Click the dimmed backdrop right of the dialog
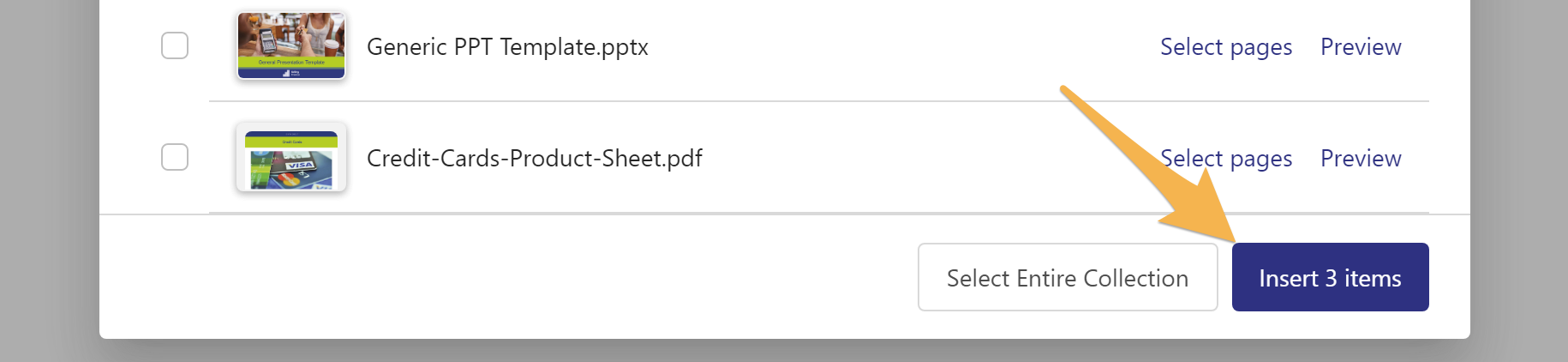 (1518, 172)
